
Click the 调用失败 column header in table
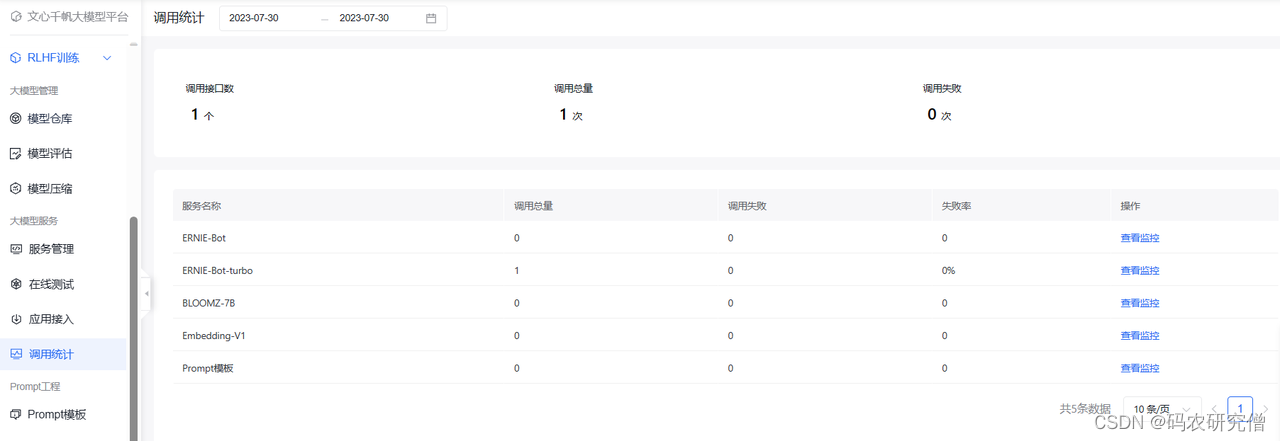747,206
